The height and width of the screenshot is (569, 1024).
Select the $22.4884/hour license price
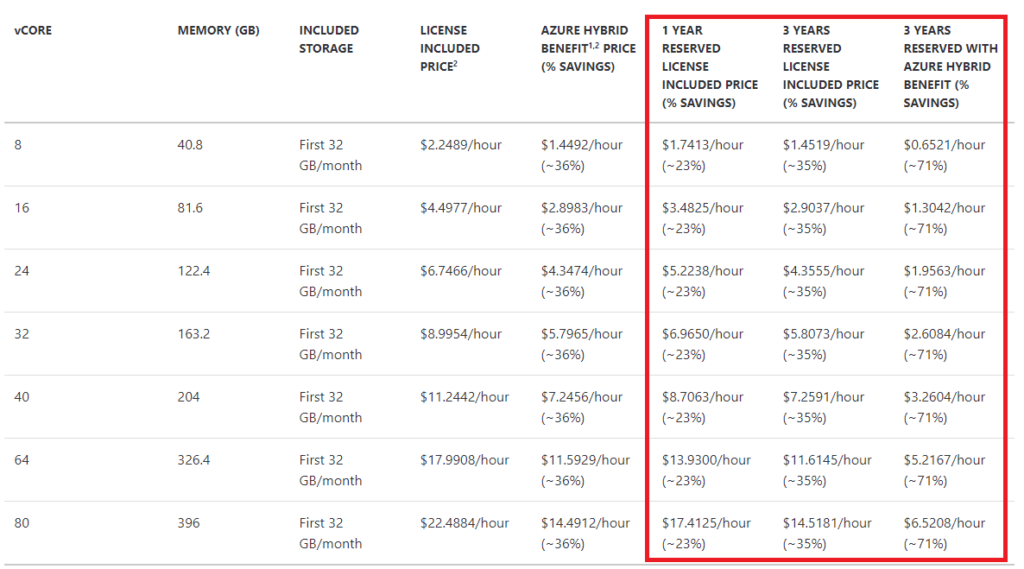tap(465, 523)
